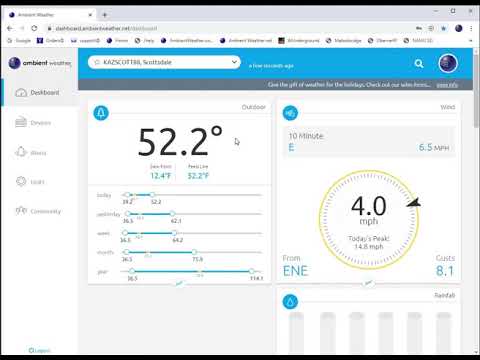Click the Logout link at sidebar bottom

click(39, 350)
